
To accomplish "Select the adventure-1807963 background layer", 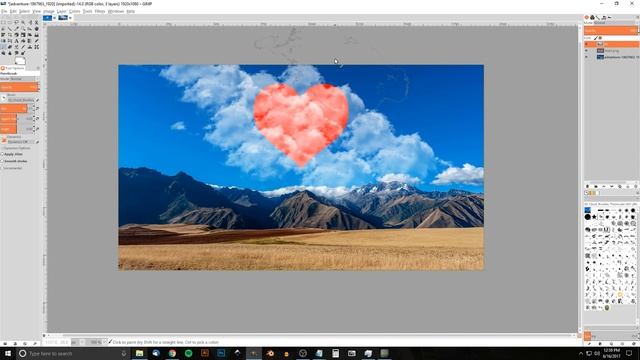I will point(612,57).
